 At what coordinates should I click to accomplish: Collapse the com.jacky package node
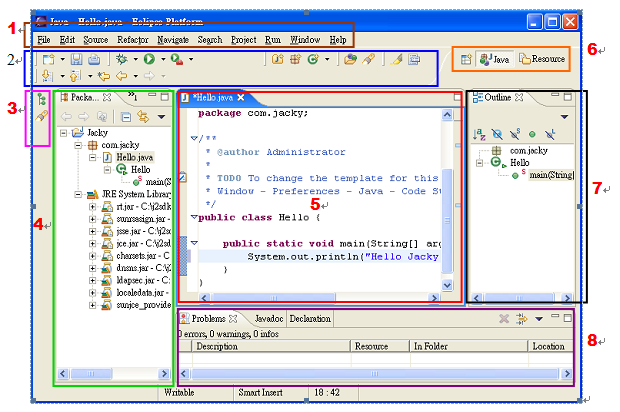click(78, 145)
